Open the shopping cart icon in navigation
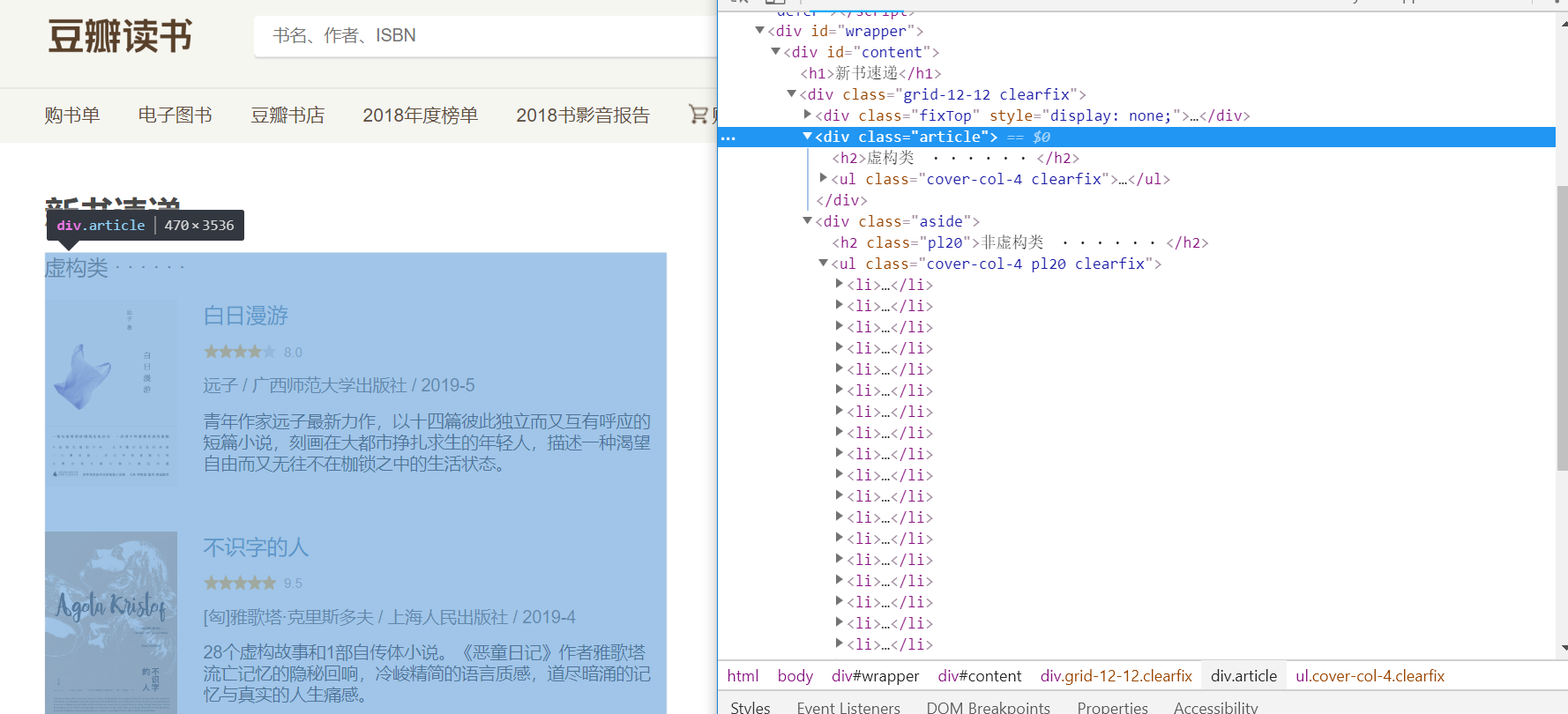1568x714 pixels. tap(698, 114)
